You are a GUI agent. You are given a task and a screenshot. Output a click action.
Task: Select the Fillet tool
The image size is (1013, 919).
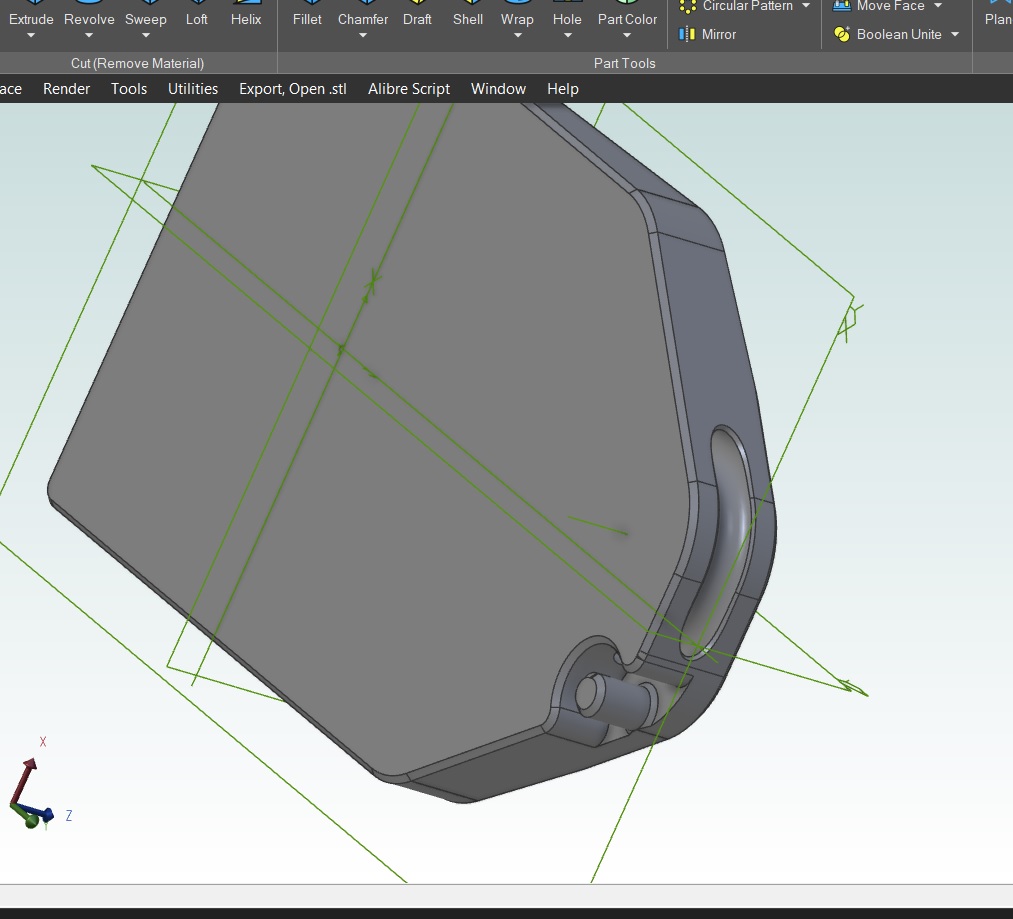tap(307, 19)
